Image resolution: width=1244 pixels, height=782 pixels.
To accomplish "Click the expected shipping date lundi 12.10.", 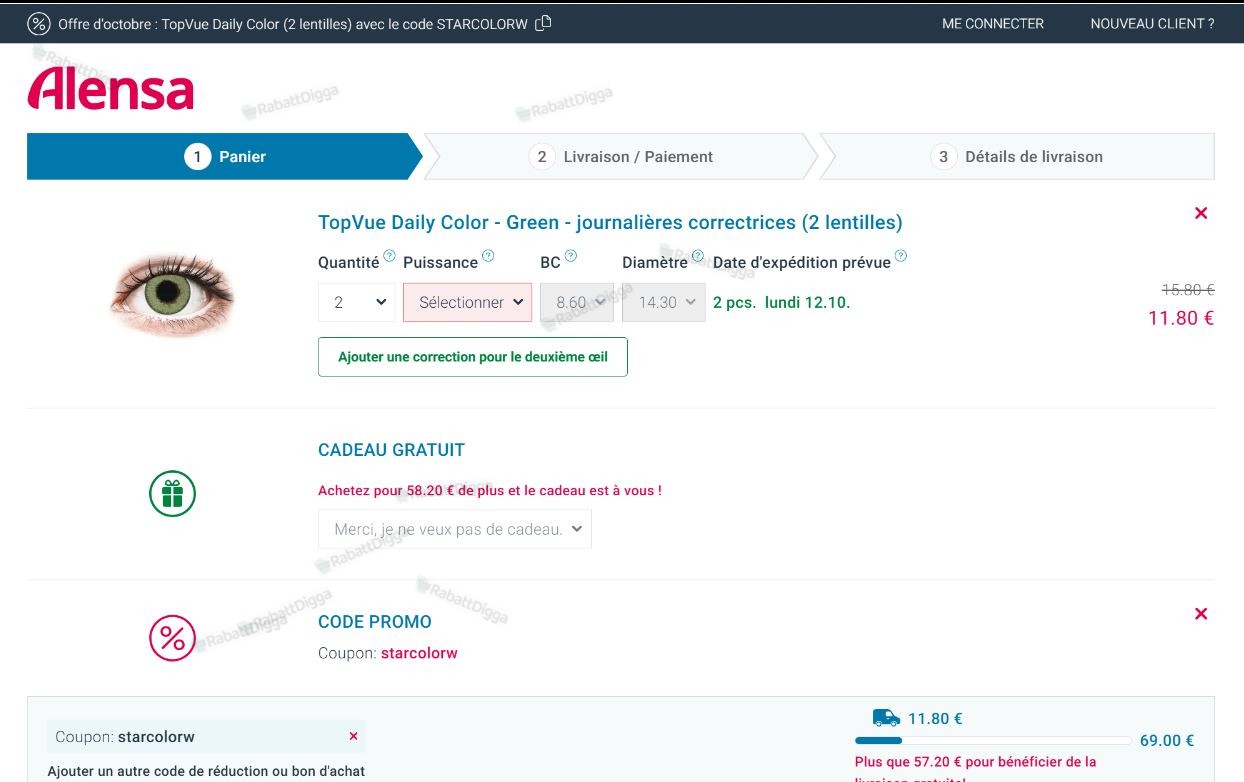I will (808, 302).
